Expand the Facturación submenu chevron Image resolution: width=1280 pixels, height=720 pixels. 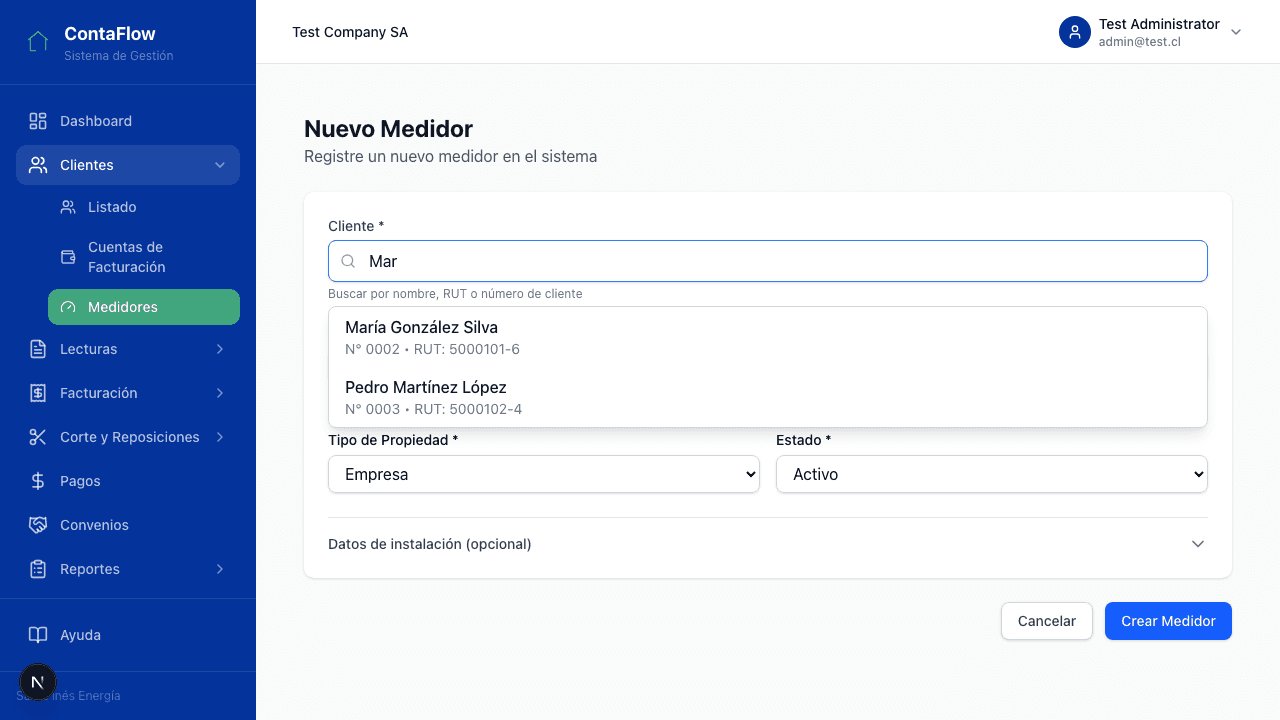[x=220, y=393]
